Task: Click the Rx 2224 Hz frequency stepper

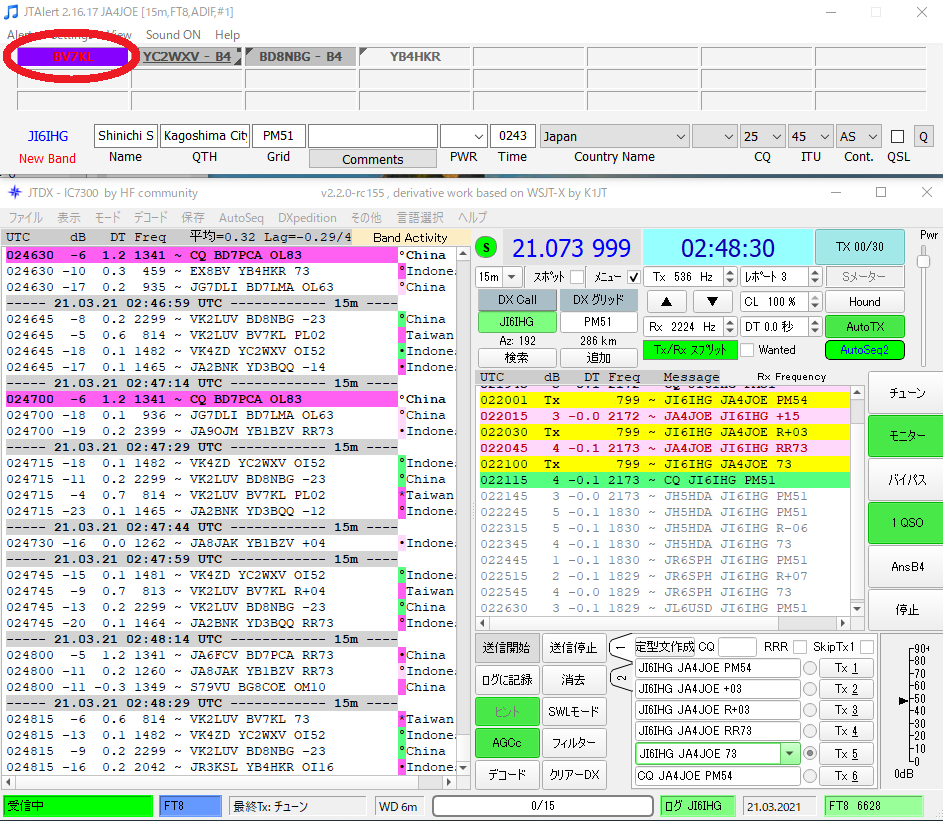Action: pyautogui.click(x=730, y=327)
